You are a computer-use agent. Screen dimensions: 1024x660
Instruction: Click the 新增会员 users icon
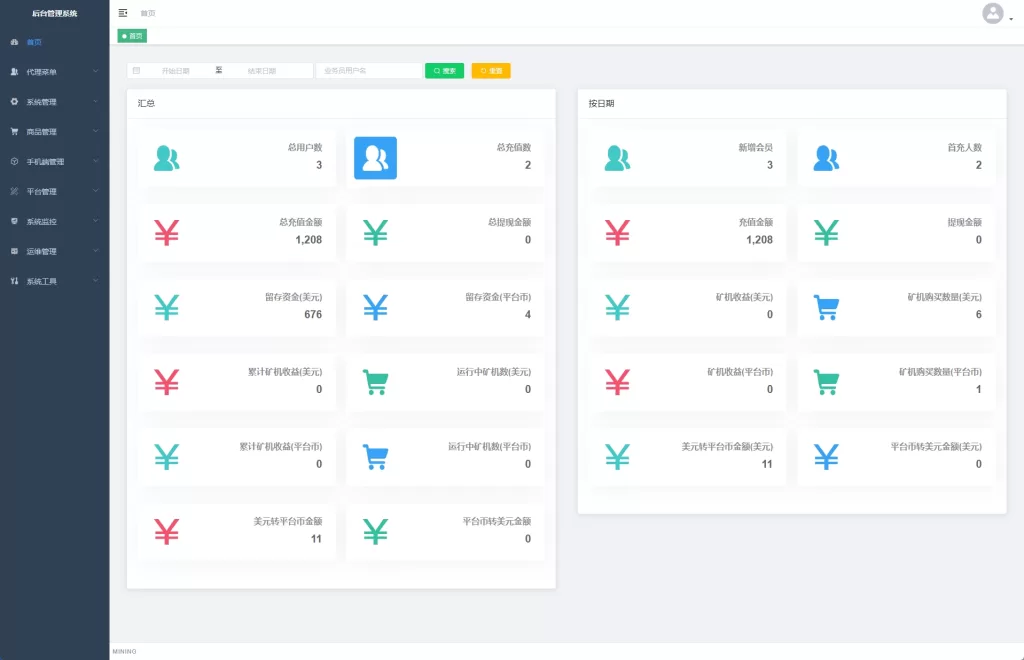click(x=617, y=158)
